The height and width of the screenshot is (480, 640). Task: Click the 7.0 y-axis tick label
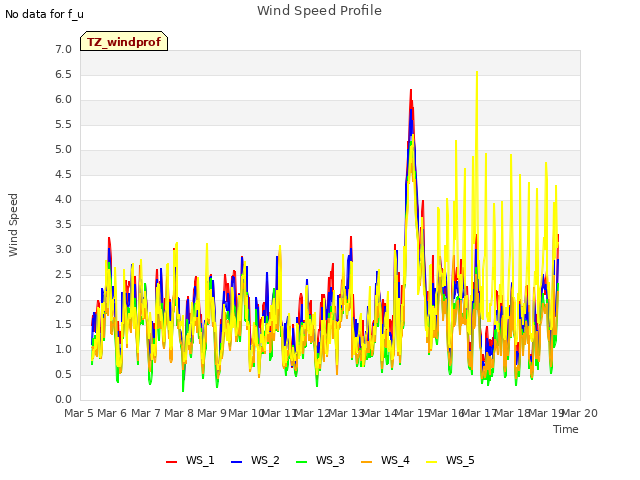(63, 50)
